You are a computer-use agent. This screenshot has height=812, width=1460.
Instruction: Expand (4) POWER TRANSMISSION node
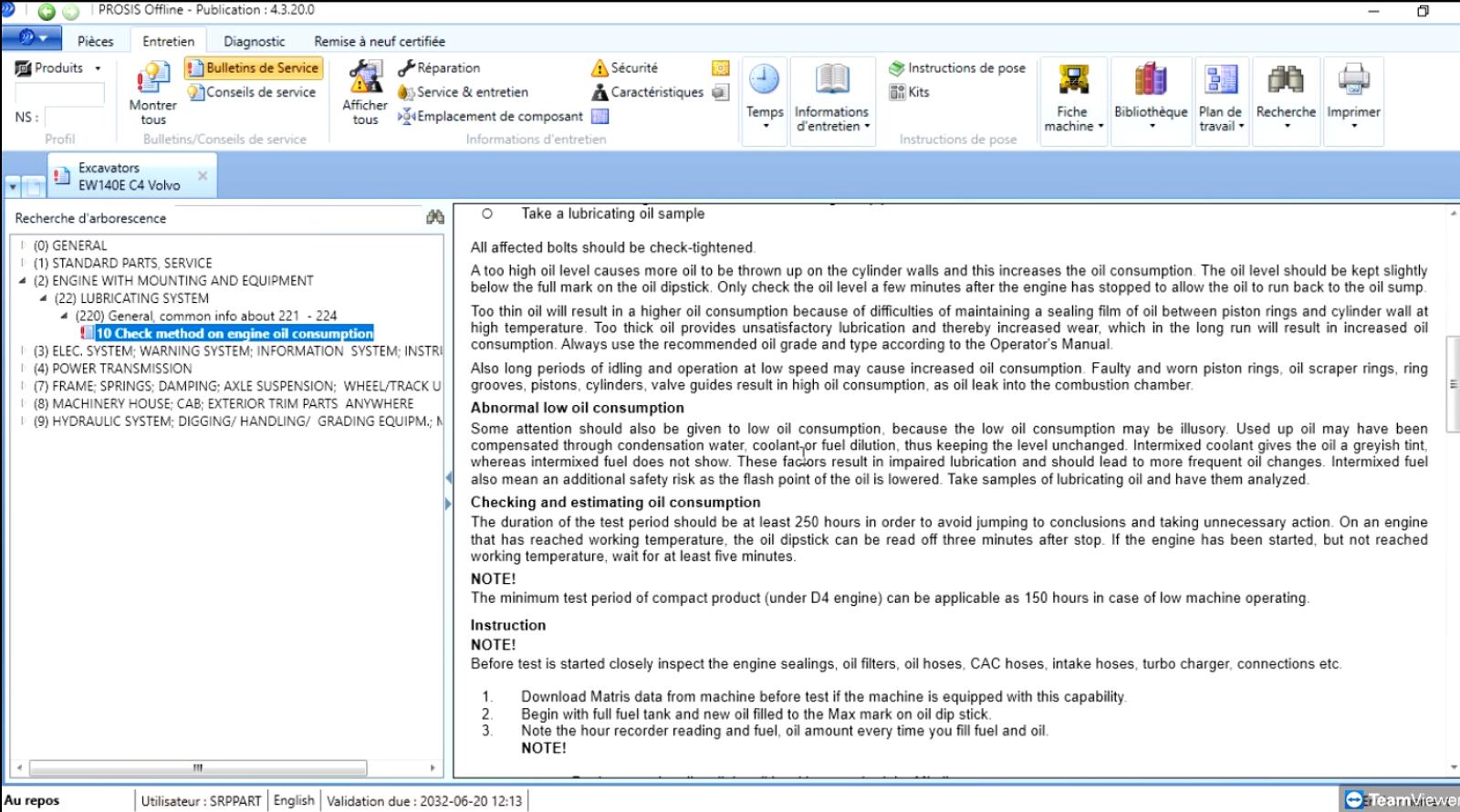coord(23,369)
